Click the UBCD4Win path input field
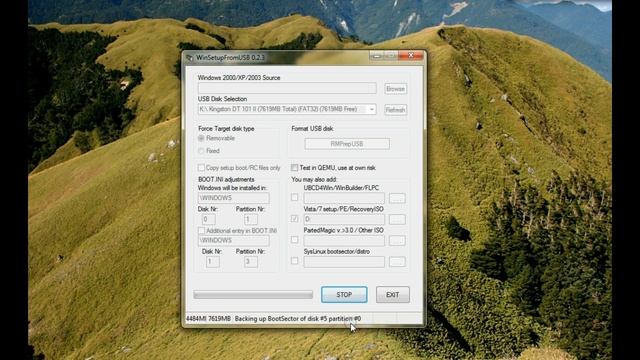The height and width of the screenshot is (360, 640). 344,198
